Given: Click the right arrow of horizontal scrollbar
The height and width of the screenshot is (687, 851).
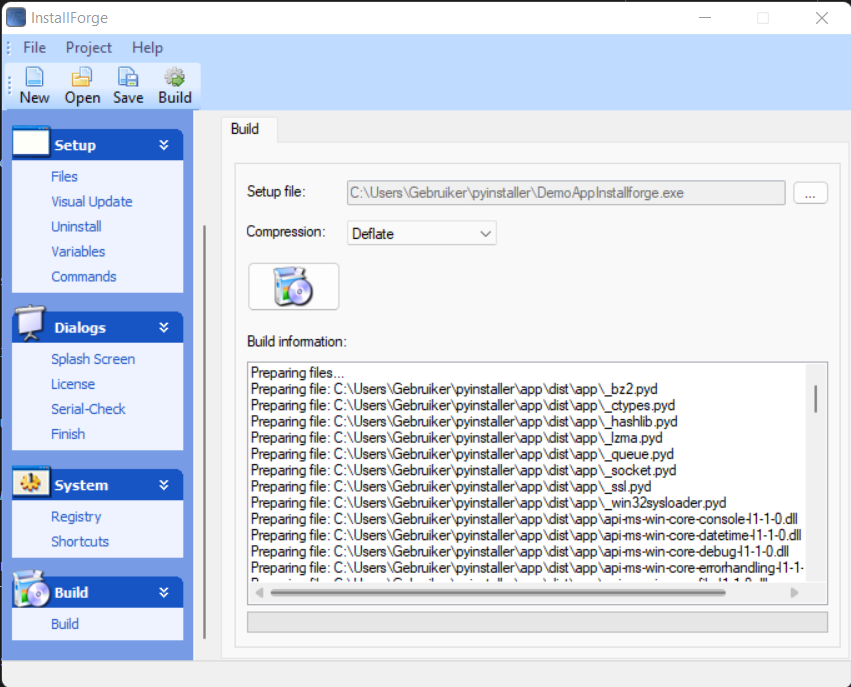Looking at the screenshot, I should pos(794,593).
